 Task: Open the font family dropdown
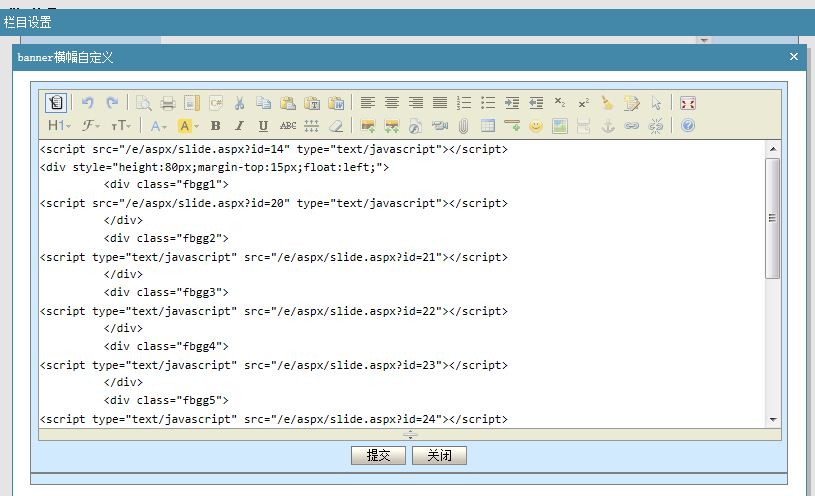tap(90, 126)
